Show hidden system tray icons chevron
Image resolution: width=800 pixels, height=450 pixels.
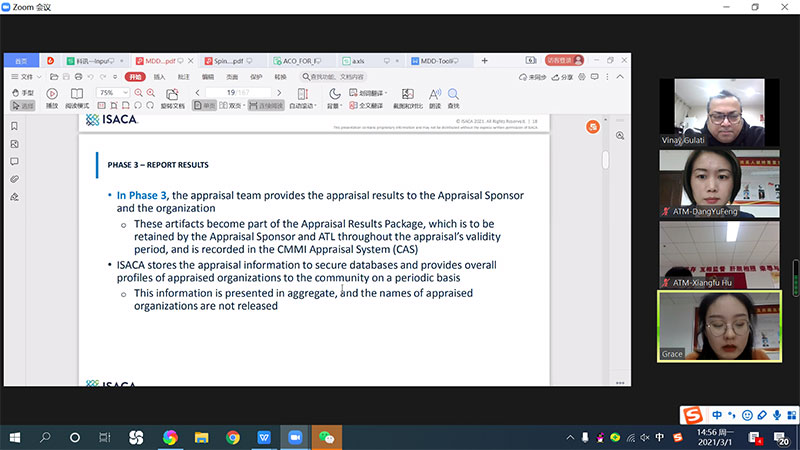(570, 437)
